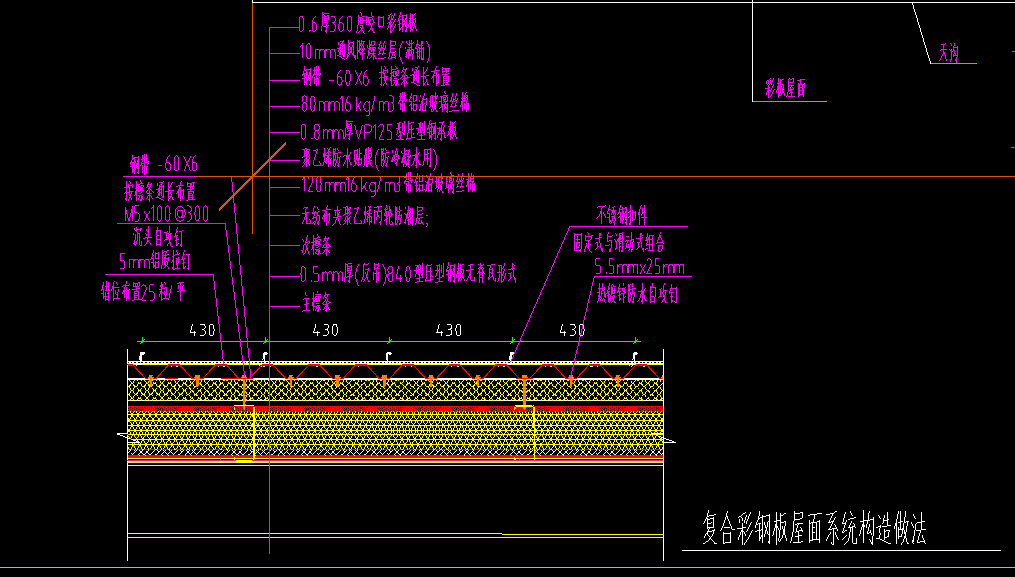
Task: Select the '0.6厚360度咬口彩钢板' annotation text
Action: [x=358, y=24]
